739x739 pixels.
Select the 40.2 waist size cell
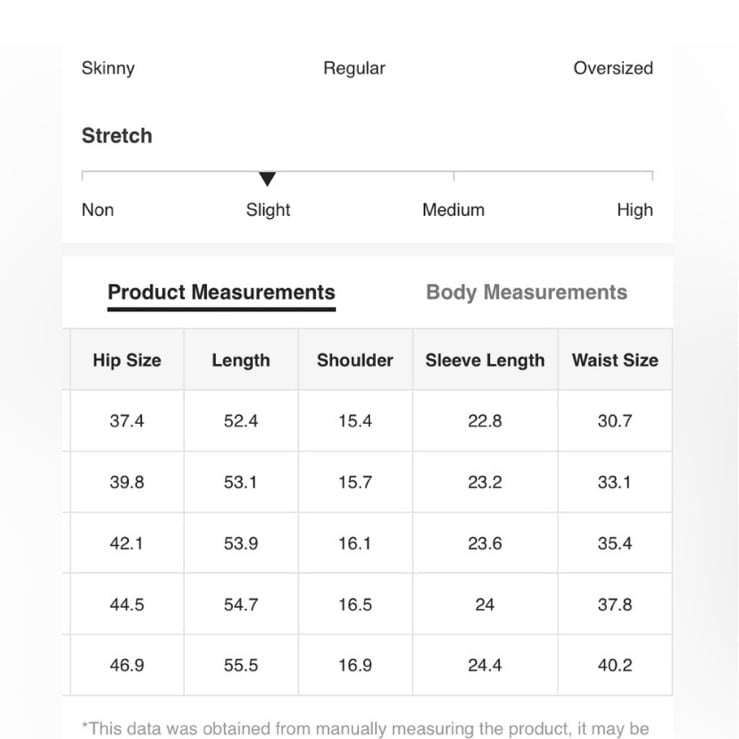tap(615, 665)
